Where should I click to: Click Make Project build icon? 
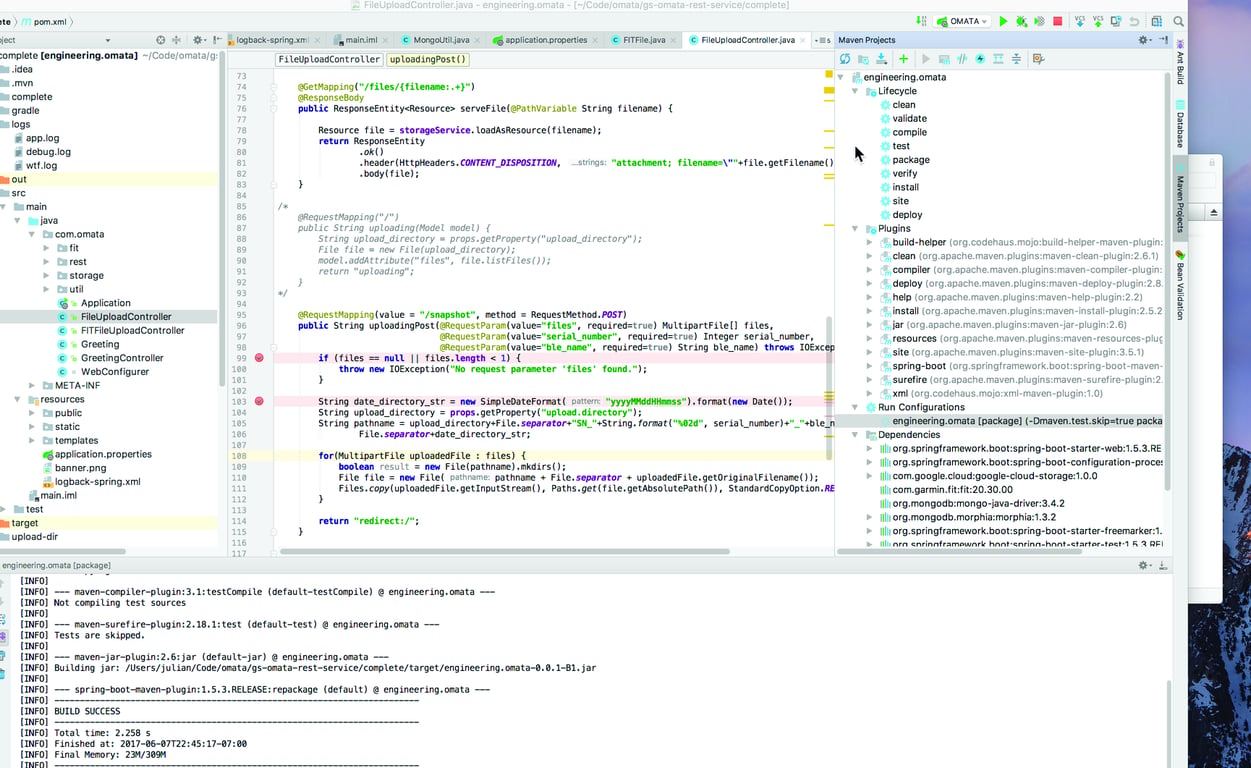pyautogui.click(x=921, y=21)
